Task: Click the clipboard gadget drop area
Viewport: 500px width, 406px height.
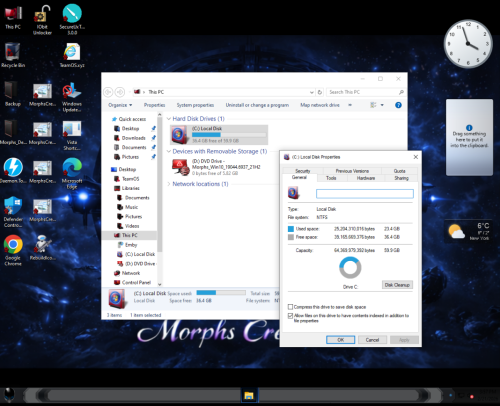Action: pyautogui.click(x=469, y=137)
